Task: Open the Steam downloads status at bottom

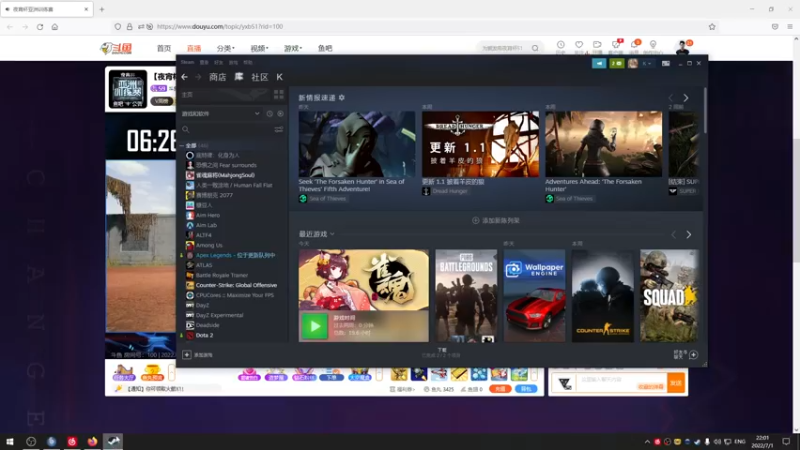Action: pyautogui.click(x=441, y=353)
